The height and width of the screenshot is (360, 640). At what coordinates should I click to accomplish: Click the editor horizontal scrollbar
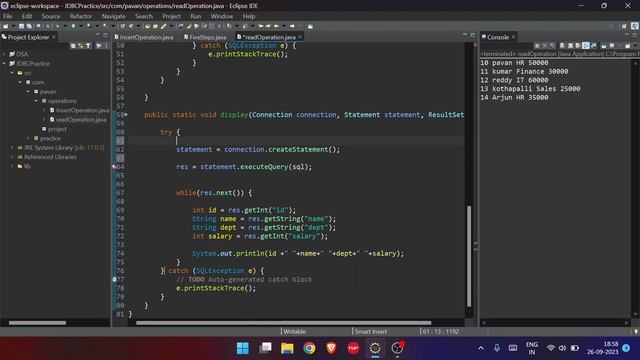point(283,322)
